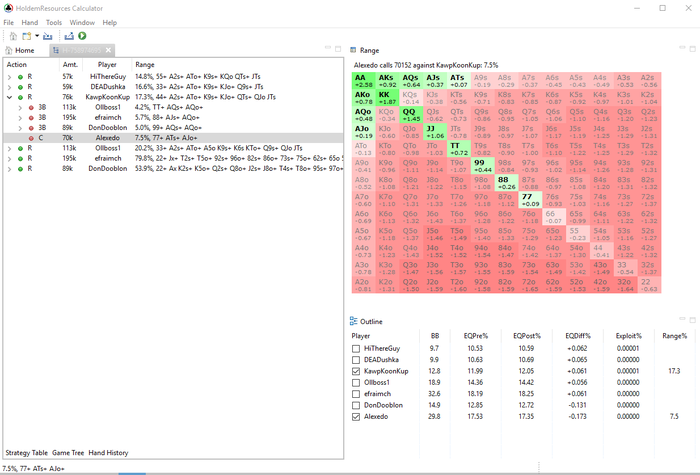700x475 pixels.
Task: Click the Range panel title icon
Action: tap(353, 50)
